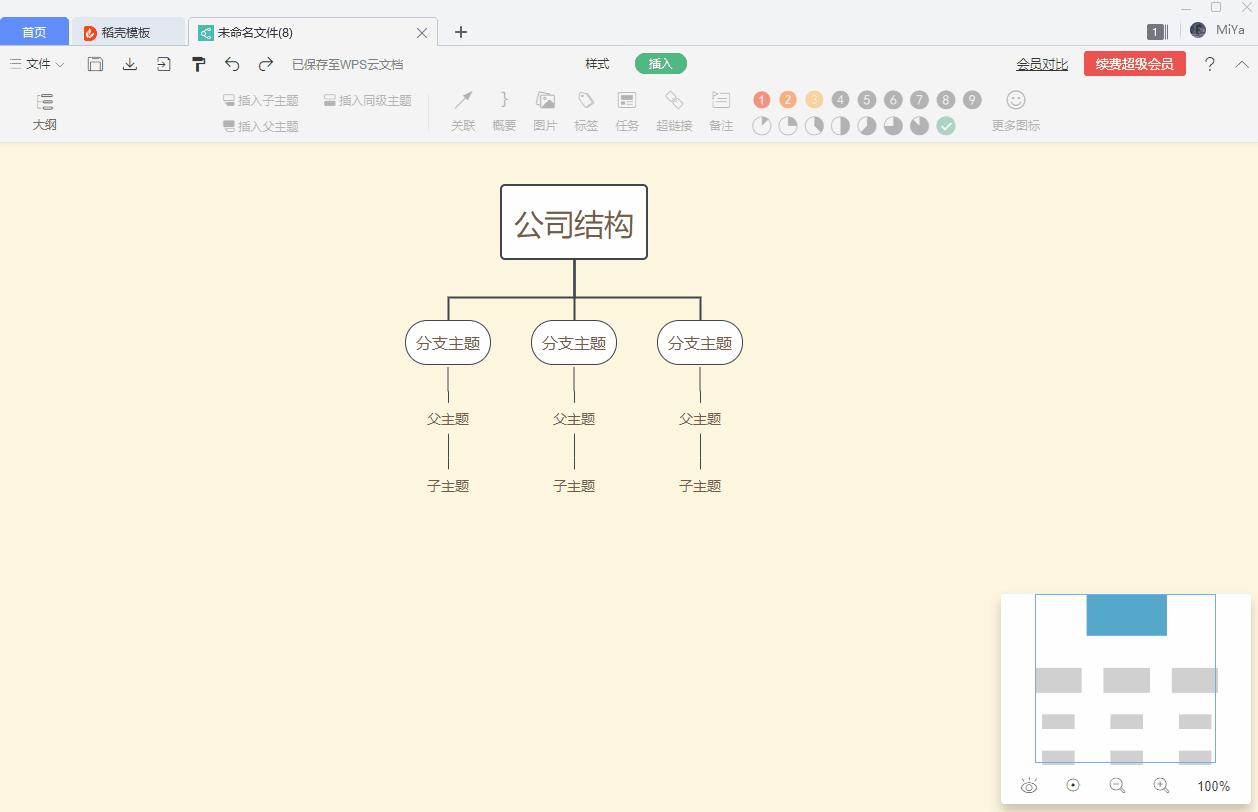Open 更多图标 for more icons
The image size is (1258, 812).
coord(1014,110)
